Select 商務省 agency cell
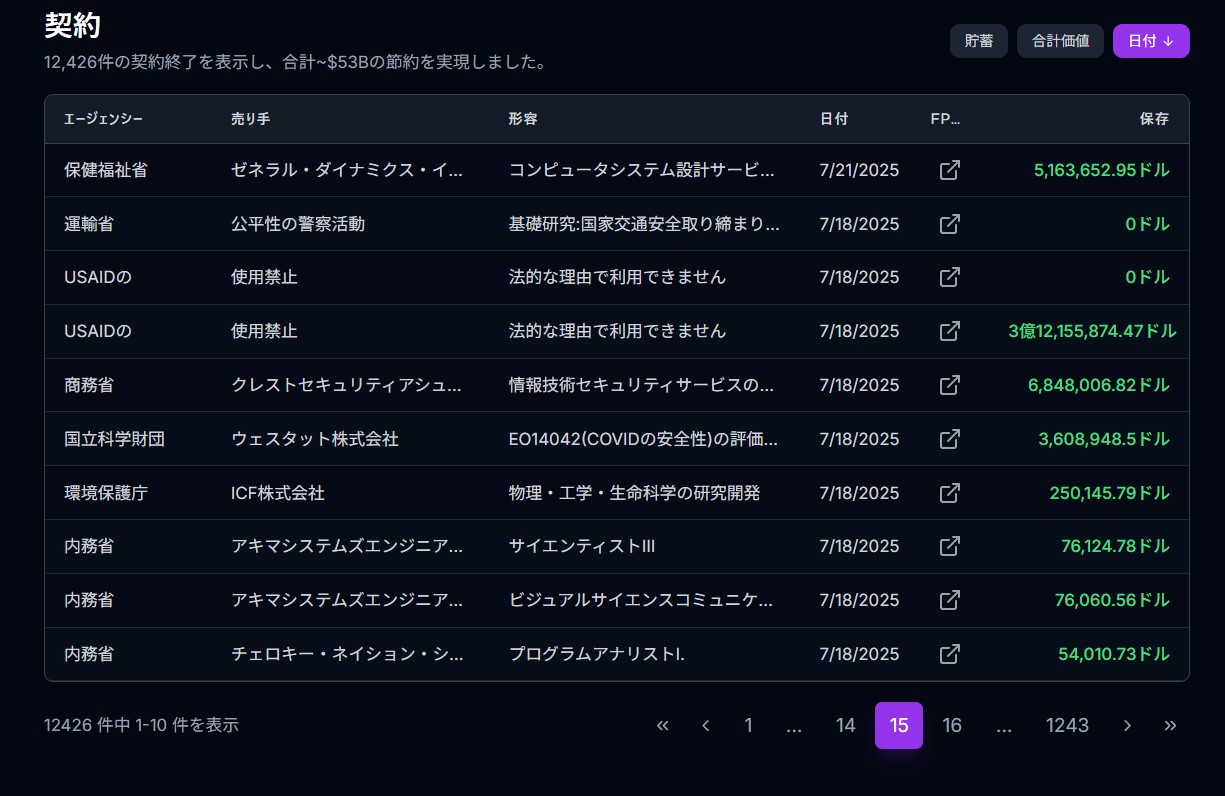The image size is (1225, 796). click(89, 385)
